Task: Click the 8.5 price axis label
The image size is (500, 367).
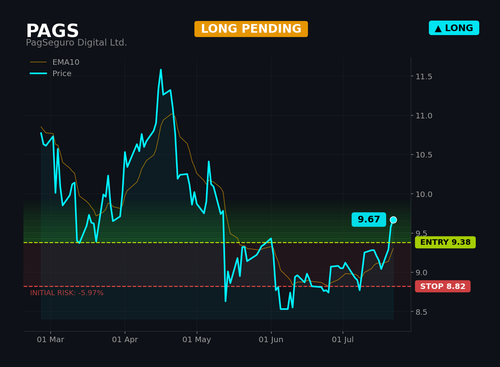Action: tap(421, 312)
